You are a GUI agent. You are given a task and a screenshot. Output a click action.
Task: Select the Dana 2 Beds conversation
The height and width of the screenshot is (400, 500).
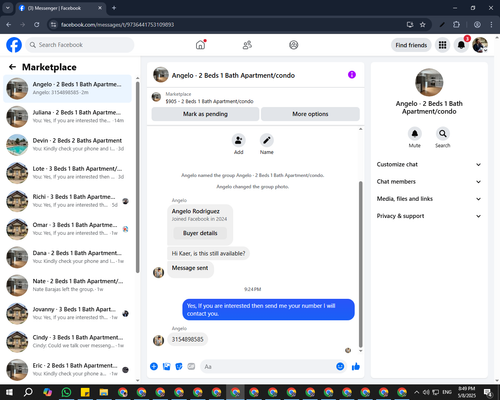click(67, 257)
